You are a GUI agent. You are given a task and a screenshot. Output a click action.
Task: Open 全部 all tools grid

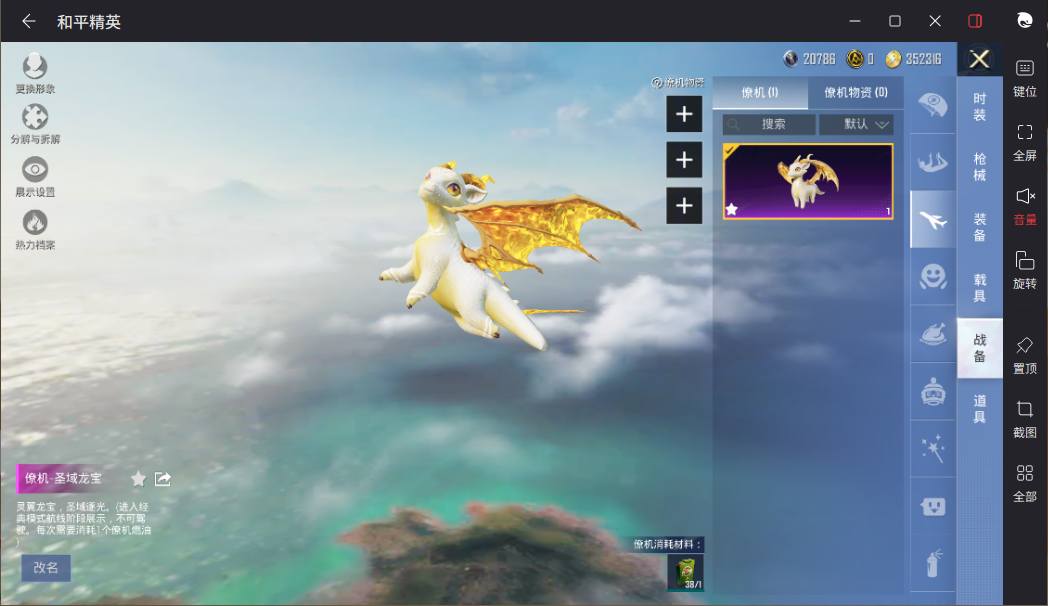1025,484
